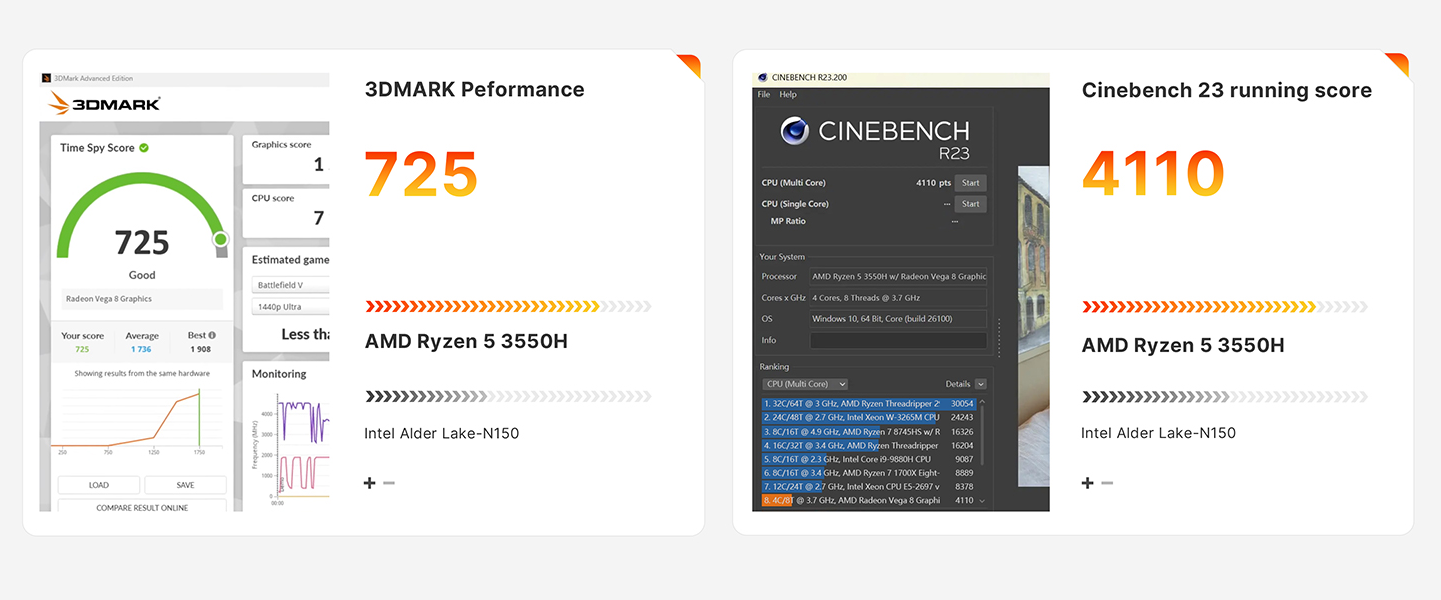
Task: Click the minus icon under Cinebench comparison
Action: tap(1107, 483)
